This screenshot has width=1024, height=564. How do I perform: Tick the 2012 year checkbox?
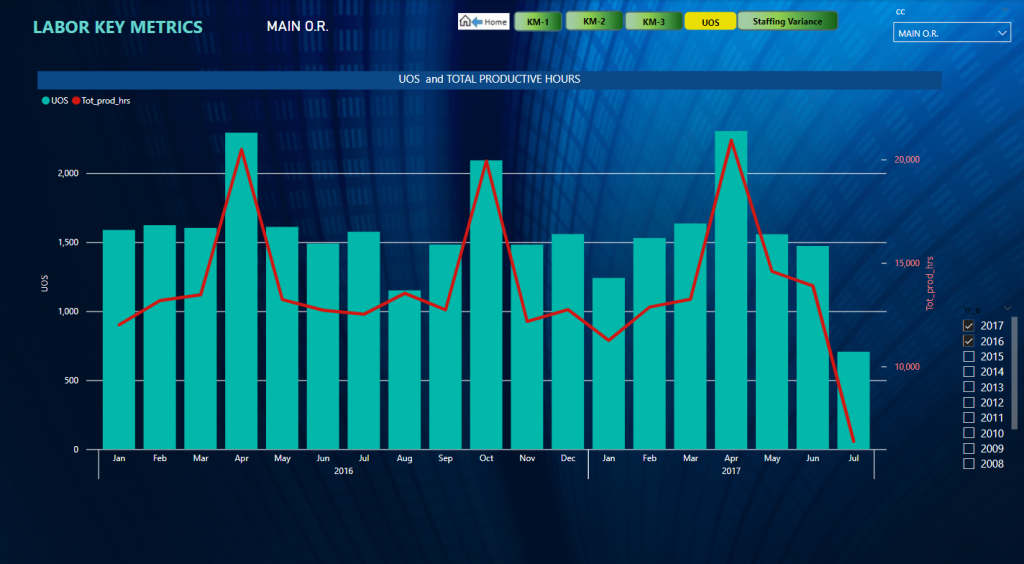[x=968, y=403]
